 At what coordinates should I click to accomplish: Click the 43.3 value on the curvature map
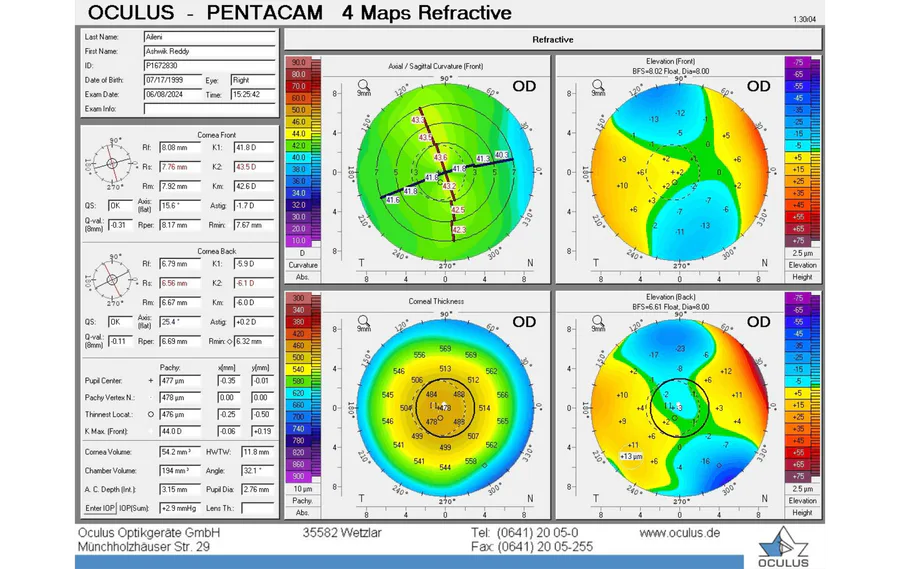point(418,120)
